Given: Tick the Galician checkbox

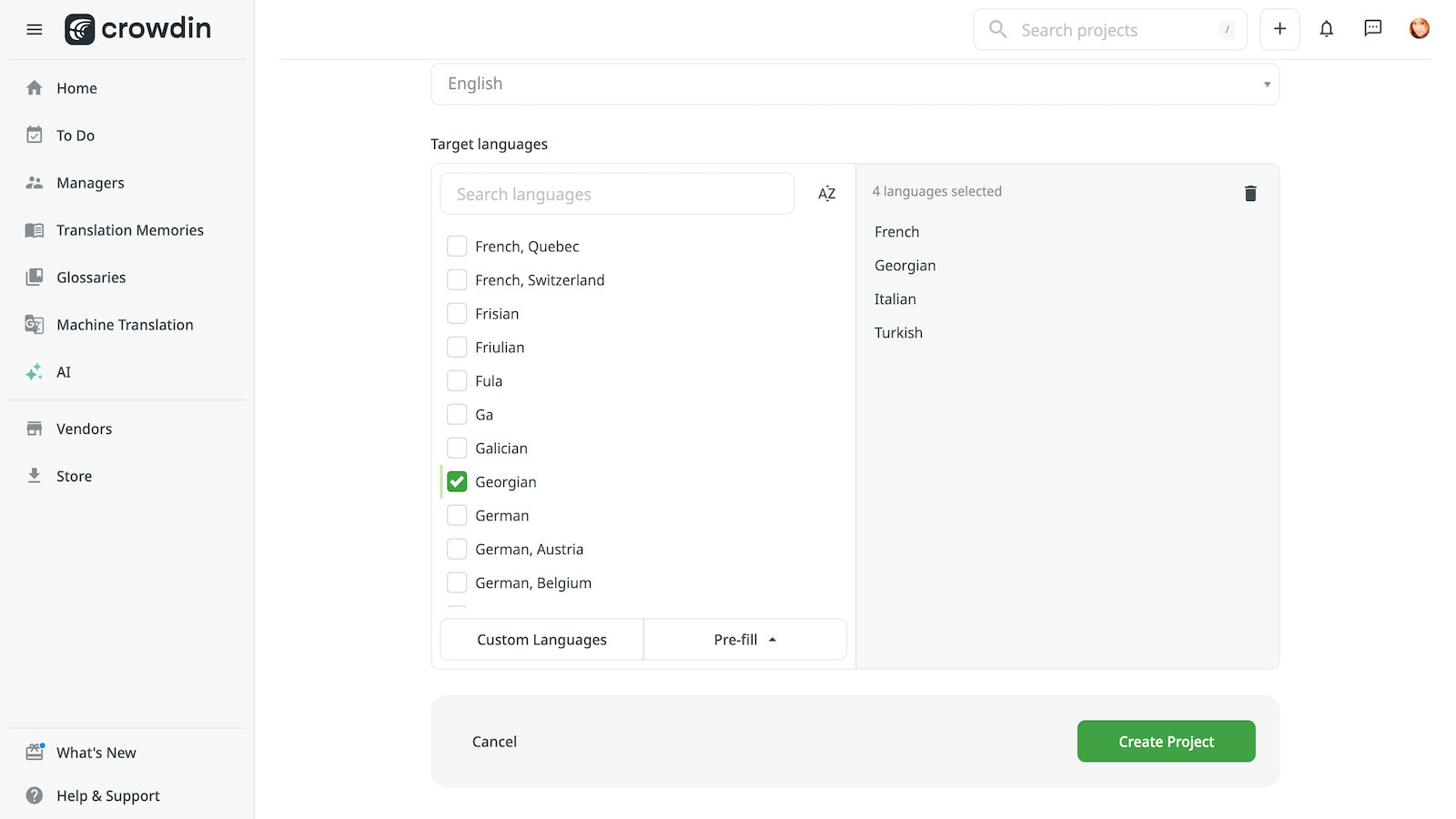Looking at the screenshot, I should [x=457, y=448].
